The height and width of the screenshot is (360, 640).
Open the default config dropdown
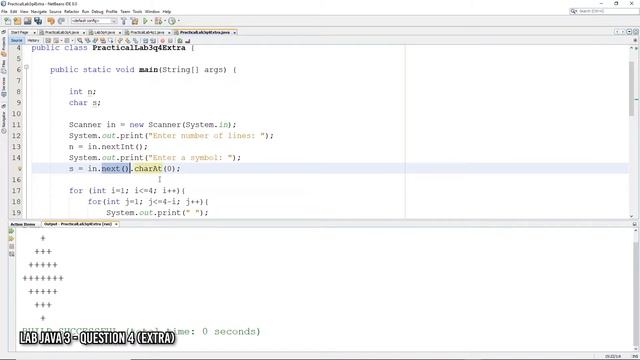coord(94,21)
